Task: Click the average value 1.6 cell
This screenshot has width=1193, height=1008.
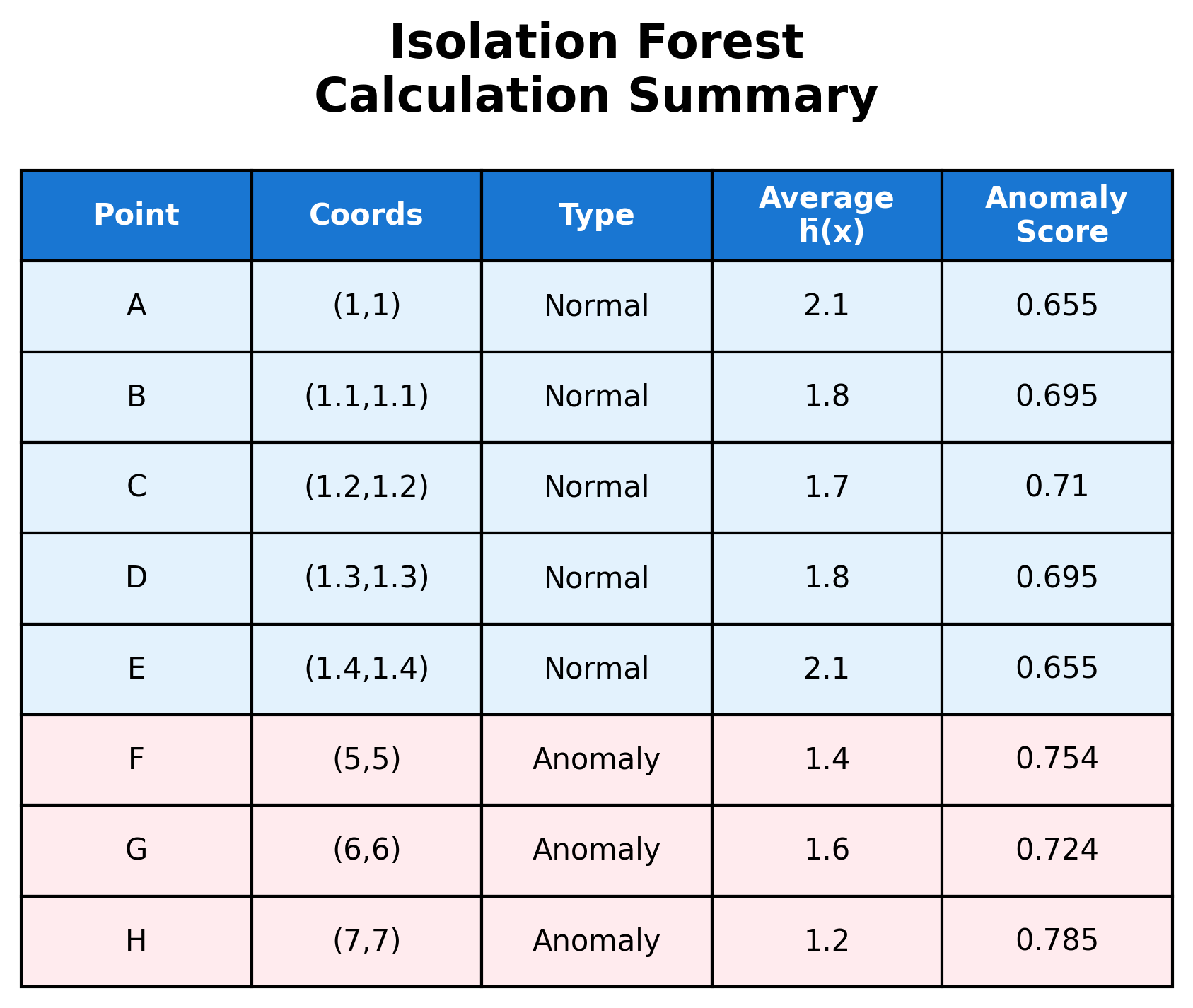Action: click(826, 850)
